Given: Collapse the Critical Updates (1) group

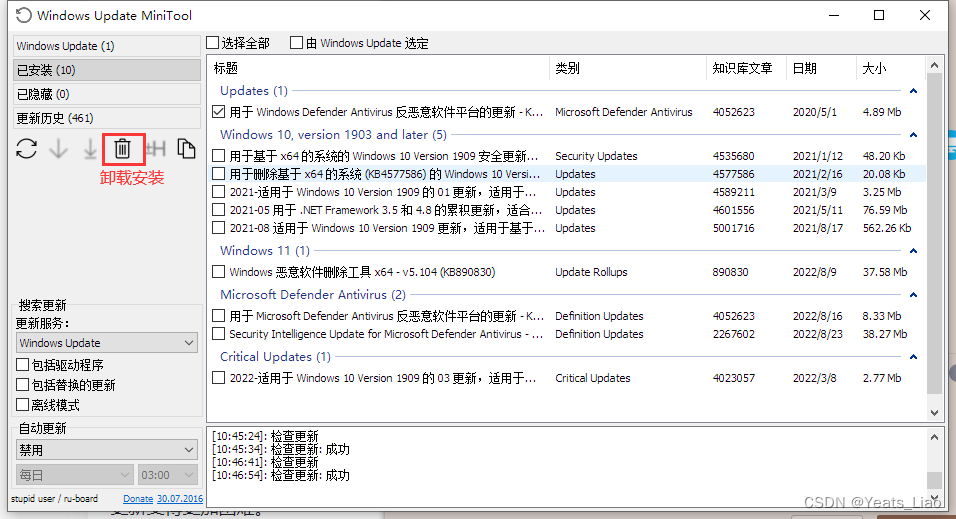Looking at the screenshot, I should pyautogui.click(x=913, y=357).
